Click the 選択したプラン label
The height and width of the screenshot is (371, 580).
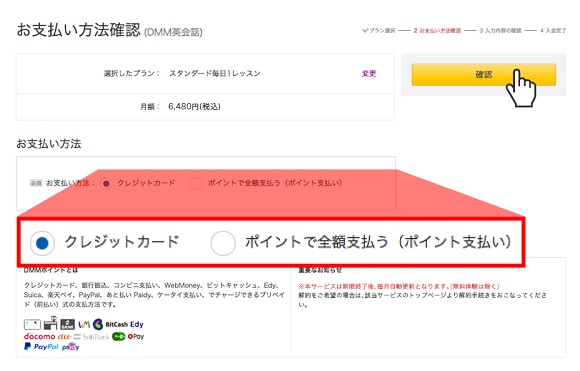132,73
